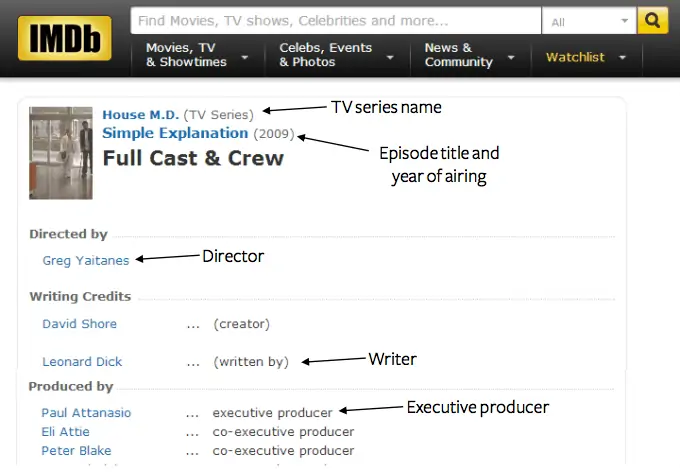Expand the Celebs, Events & Photos menu
The image size is (680, 474).
pyautogui.click(x=334, y=55)
